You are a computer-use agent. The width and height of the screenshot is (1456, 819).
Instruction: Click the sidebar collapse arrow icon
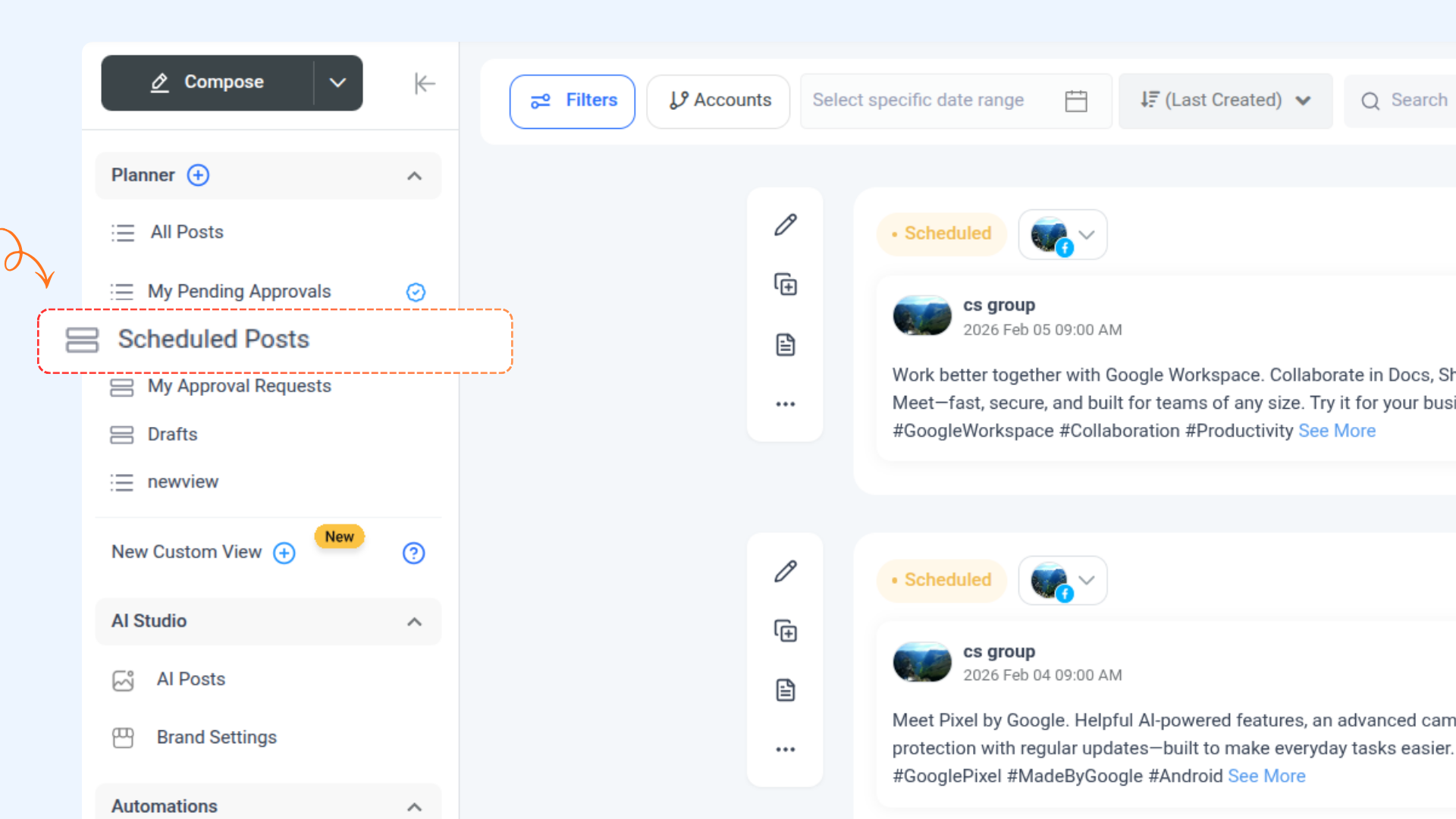click(x=425, y=83)
